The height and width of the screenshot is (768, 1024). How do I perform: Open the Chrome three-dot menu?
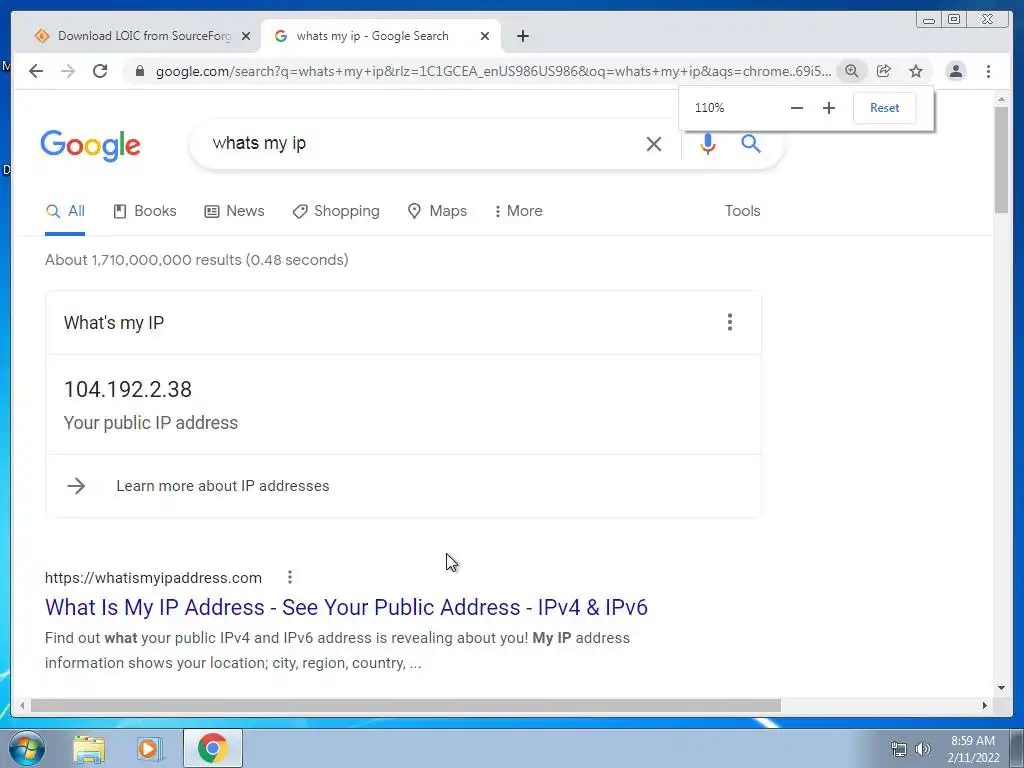[x=988, y=71]
